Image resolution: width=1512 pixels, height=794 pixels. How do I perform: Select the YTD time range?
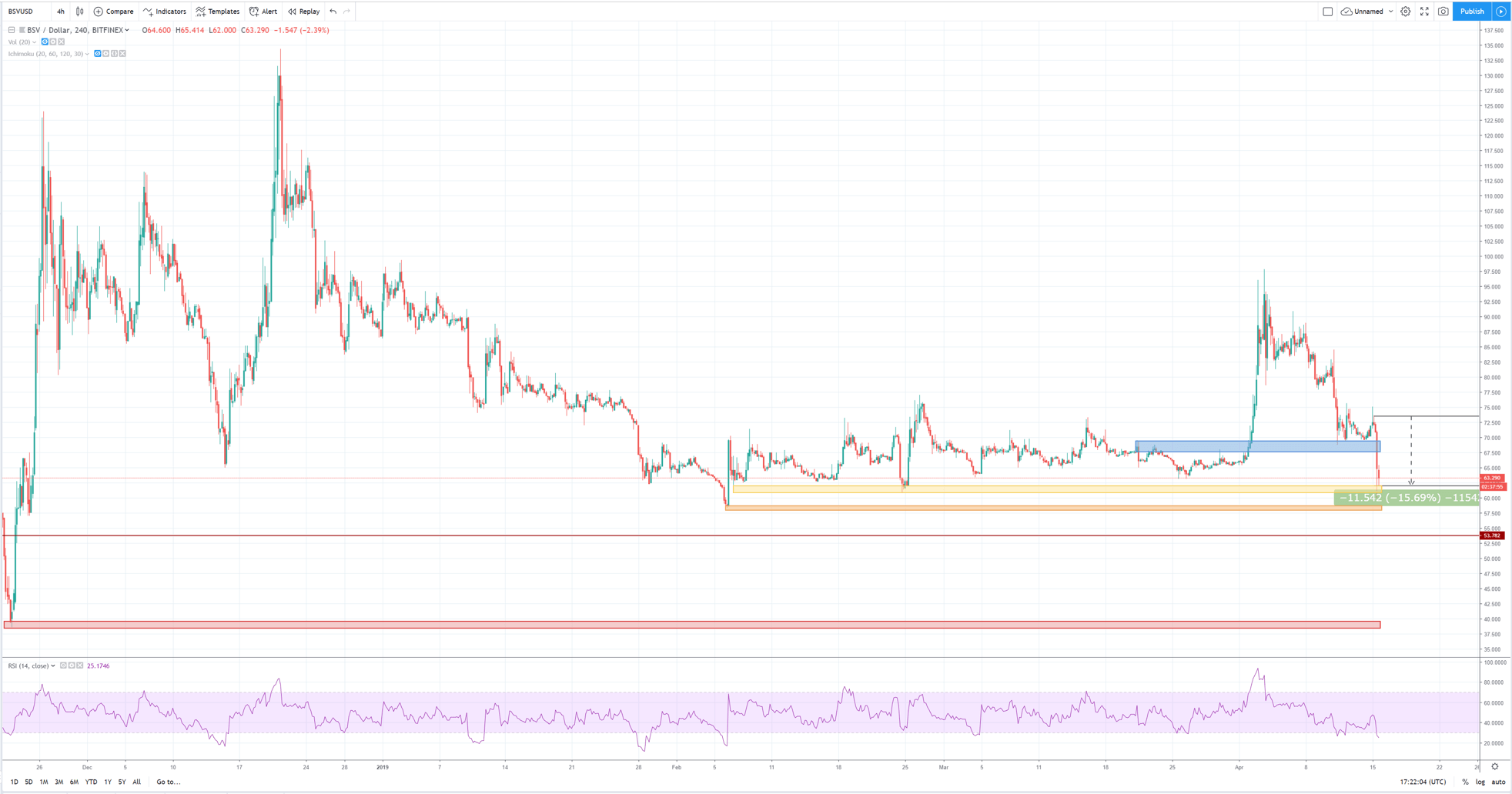coord(91,782)
